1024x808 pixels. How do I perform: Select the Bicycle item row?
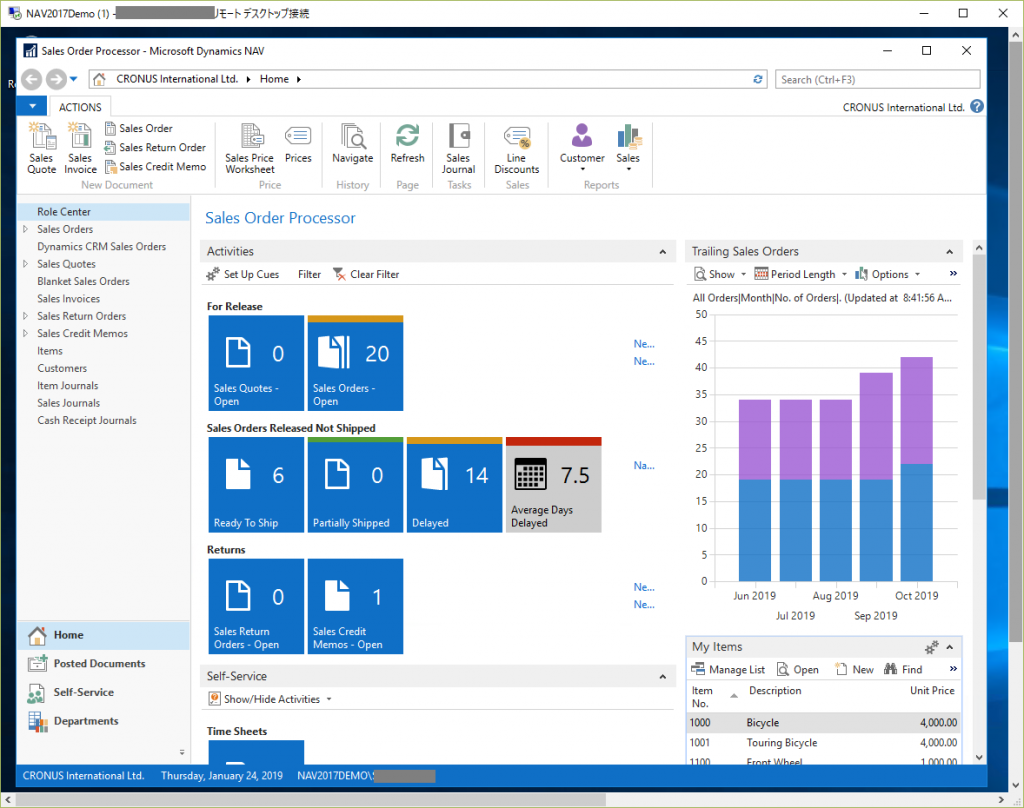point(824,722)
